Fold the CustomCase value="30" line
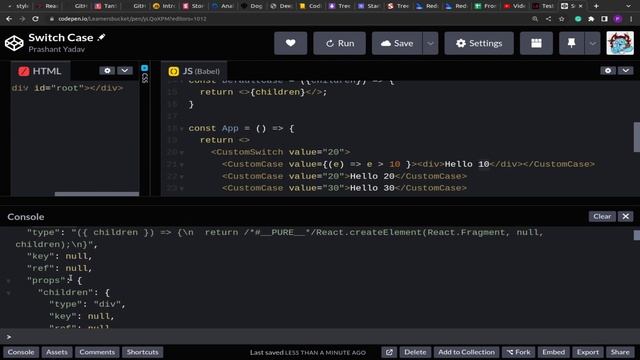Image resolution: width=640 pixels, height=360 pixels. 181,188
